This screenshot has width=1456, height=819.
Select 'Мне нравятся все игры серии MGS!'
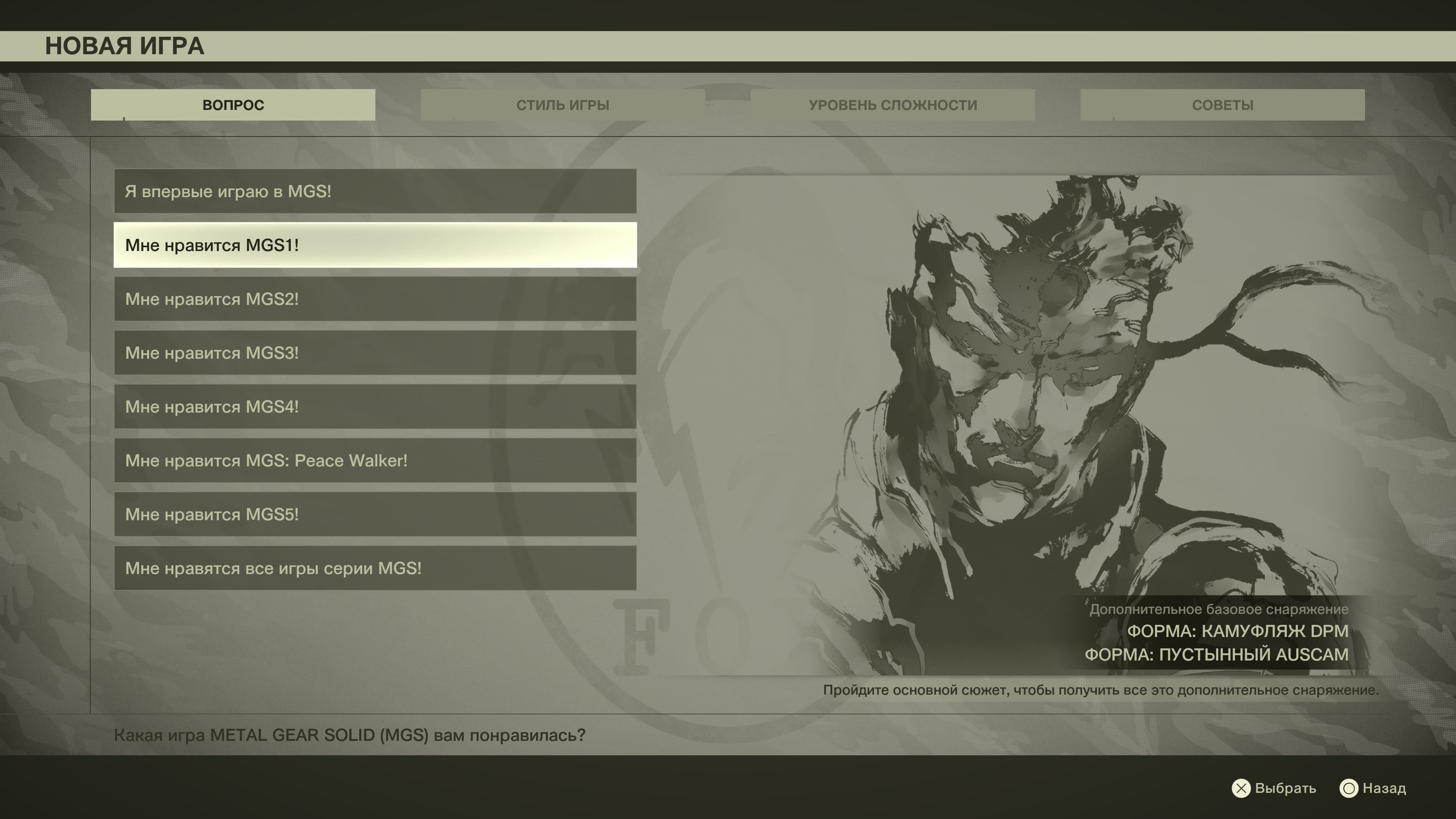[x=375, y=568]
